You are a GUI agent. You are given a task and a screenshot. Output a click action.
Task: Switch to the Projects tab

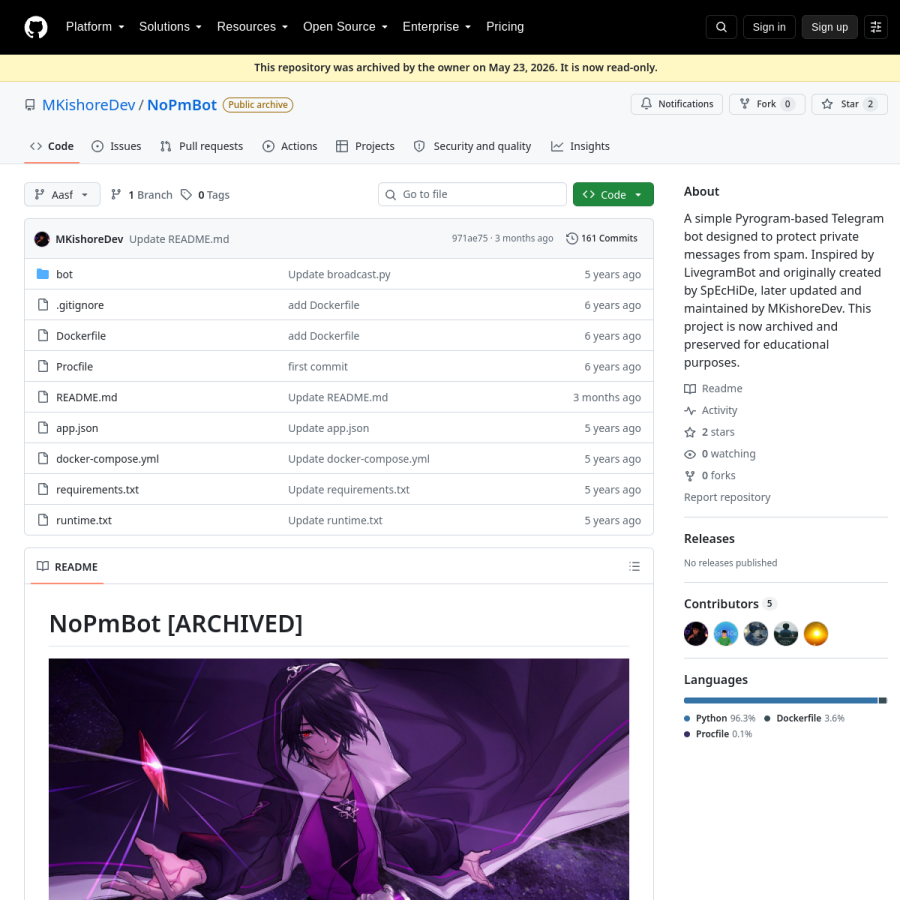click(365, 146)
